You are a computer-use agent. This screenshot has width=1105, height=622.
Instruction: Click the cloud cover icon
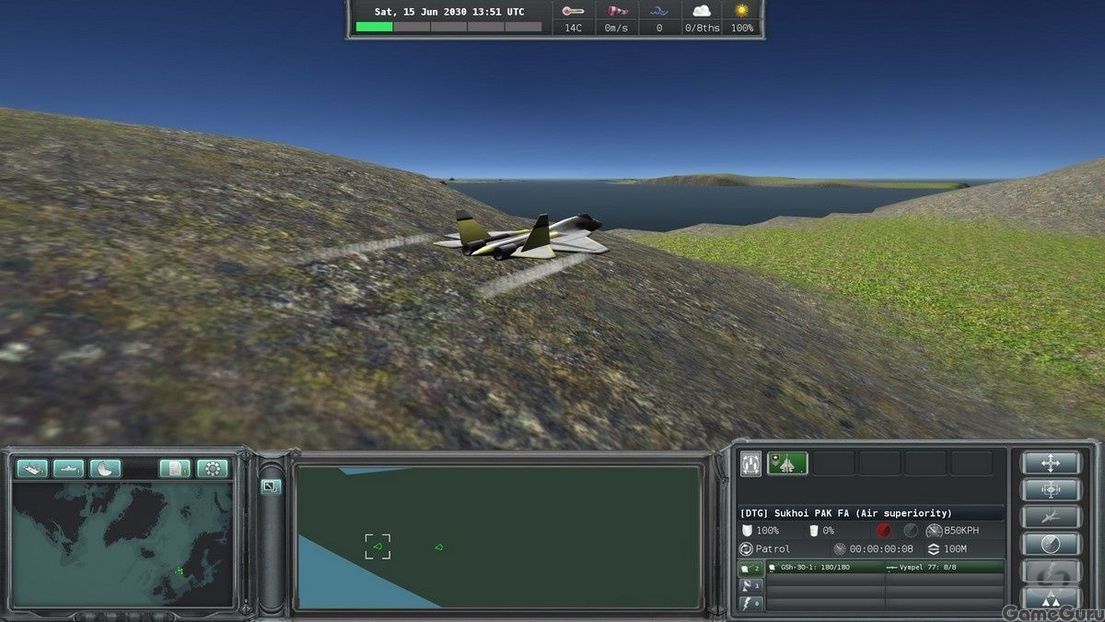coord(701,11)
